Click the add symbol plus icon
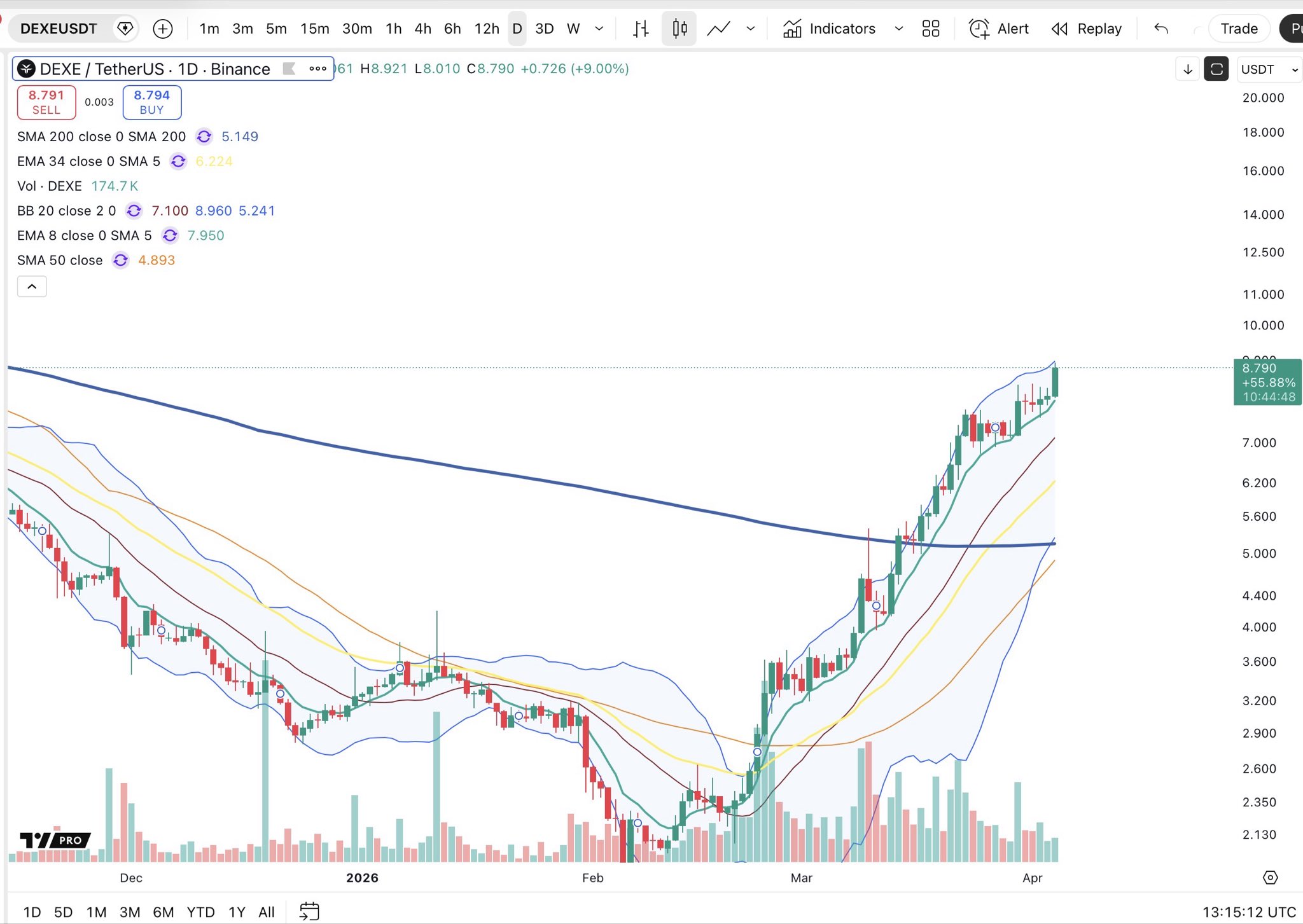This screenshot has height=924, width=1303. tap(163, 29)
